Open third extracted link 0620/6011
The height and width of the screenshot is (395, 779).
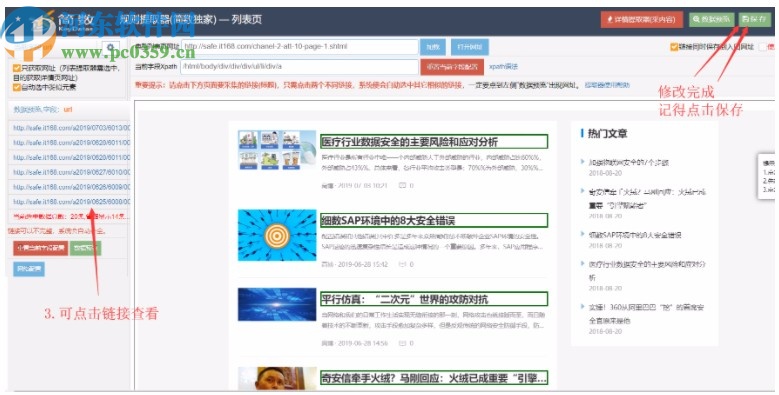click(71, 158)
